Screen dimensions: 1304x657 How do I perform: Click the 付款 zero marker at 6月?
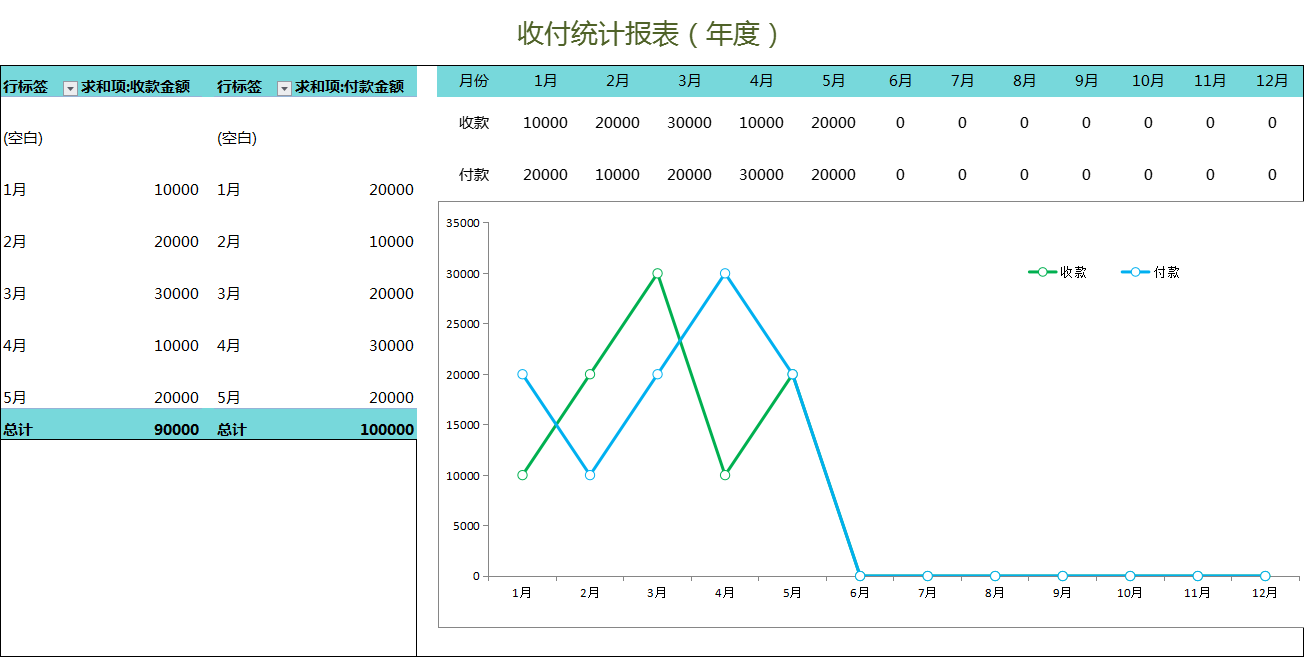[859, 575]
